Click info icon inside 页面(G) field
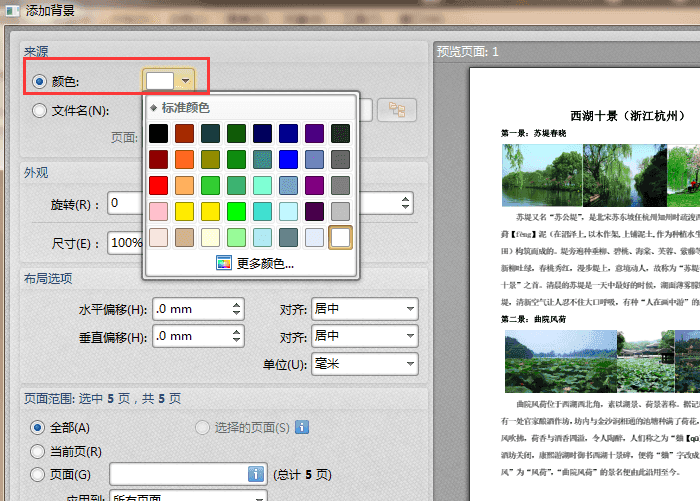700x501 pixels. pyautogui.click(x=255, y=474)
